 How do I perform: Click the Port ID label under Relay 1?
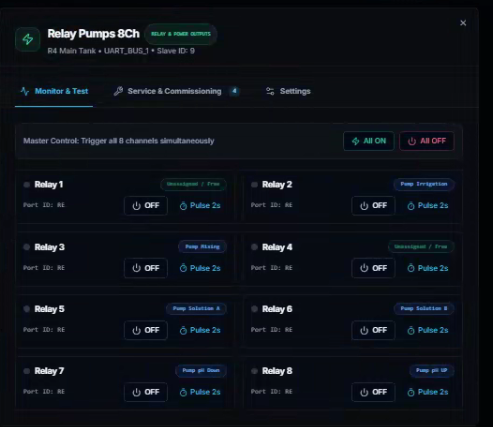pyautogui.click(x=44, y=205)
